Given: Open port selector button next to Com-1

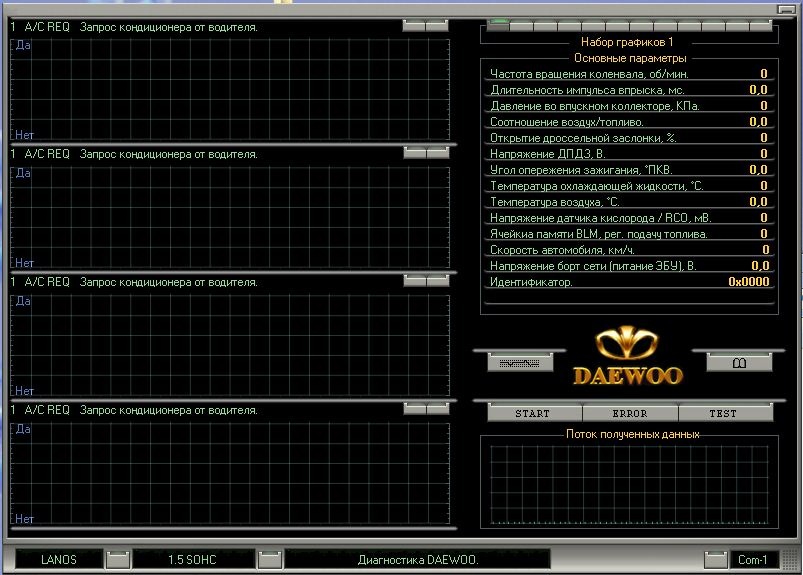Looking at the screenshot, I should click(x=715, y=560).
